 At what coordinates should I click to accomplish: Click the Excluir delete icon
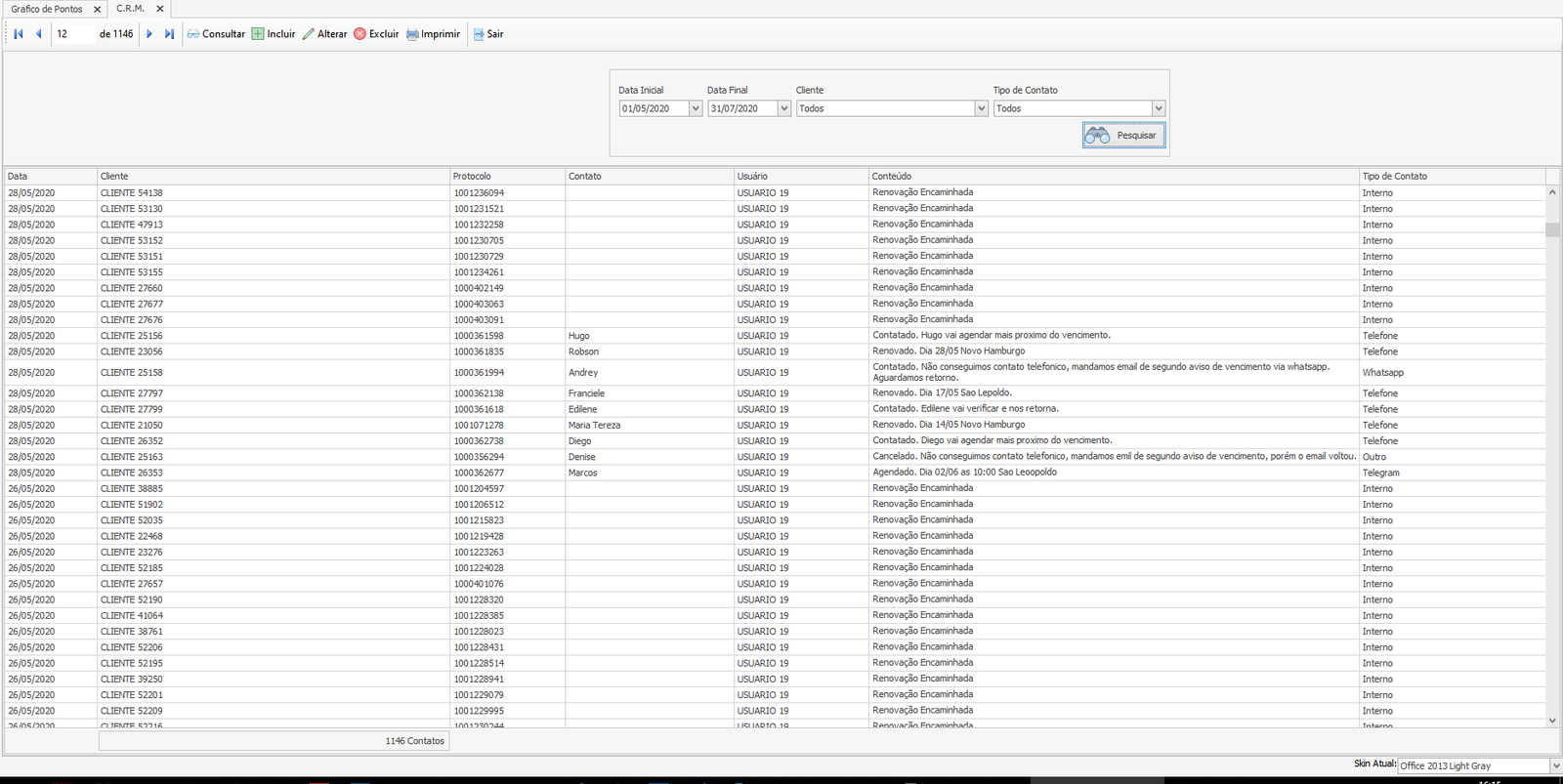pos(359,34)
